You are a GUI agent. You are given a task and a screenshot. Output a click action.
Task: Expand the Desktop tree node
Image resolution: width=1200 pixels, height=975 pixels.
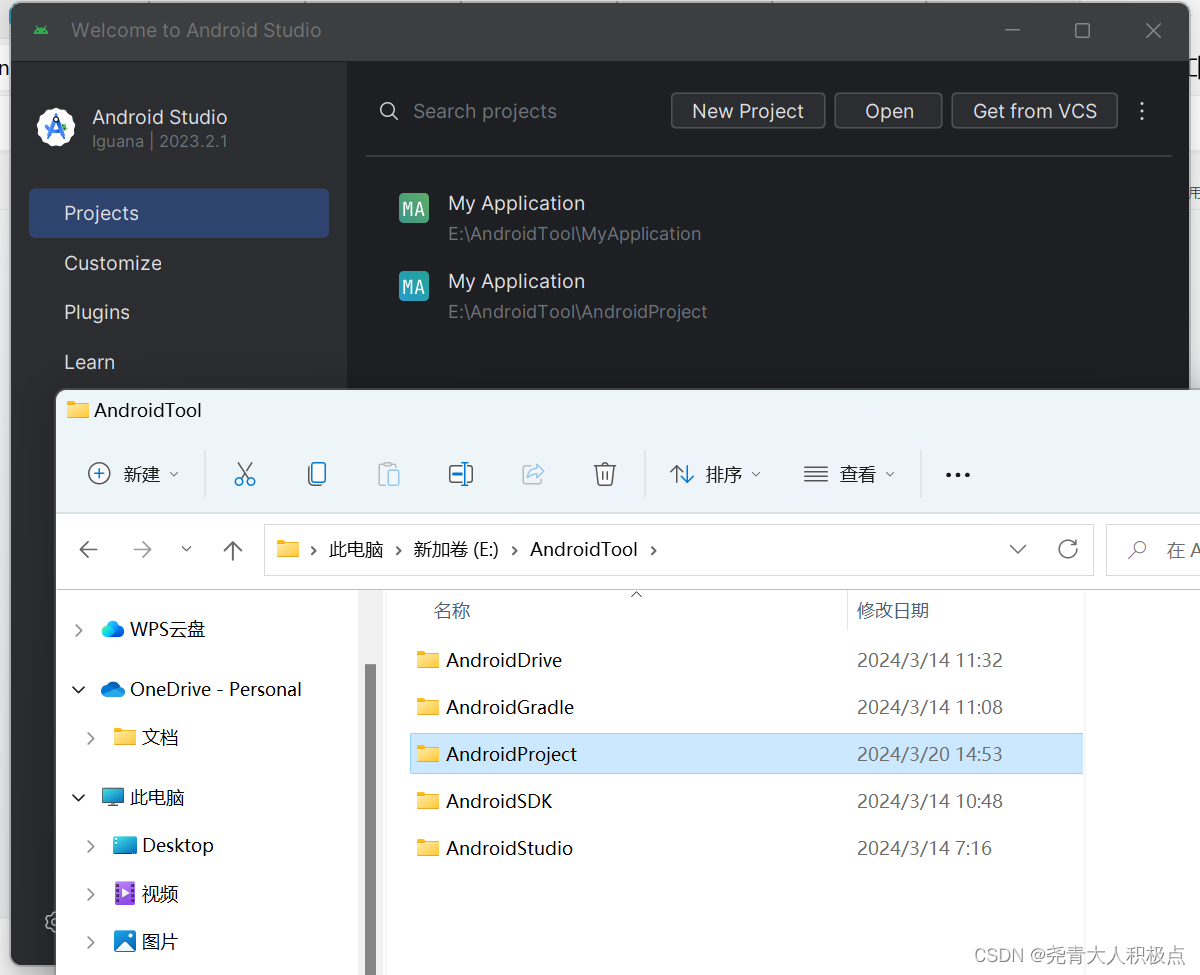coord(91,845)
